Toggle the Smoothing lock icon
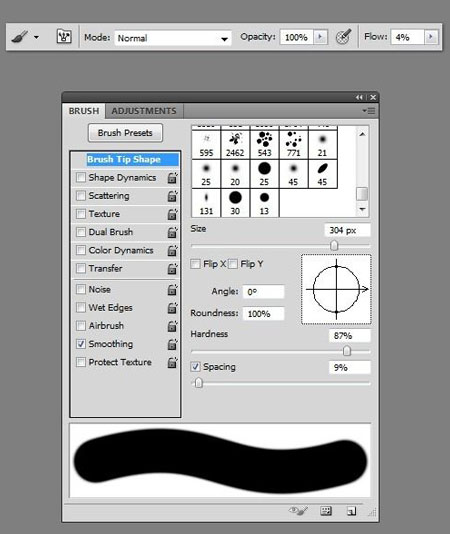Image resolution: width=450 pixels, height=534 pixels. tap(173, 344)
